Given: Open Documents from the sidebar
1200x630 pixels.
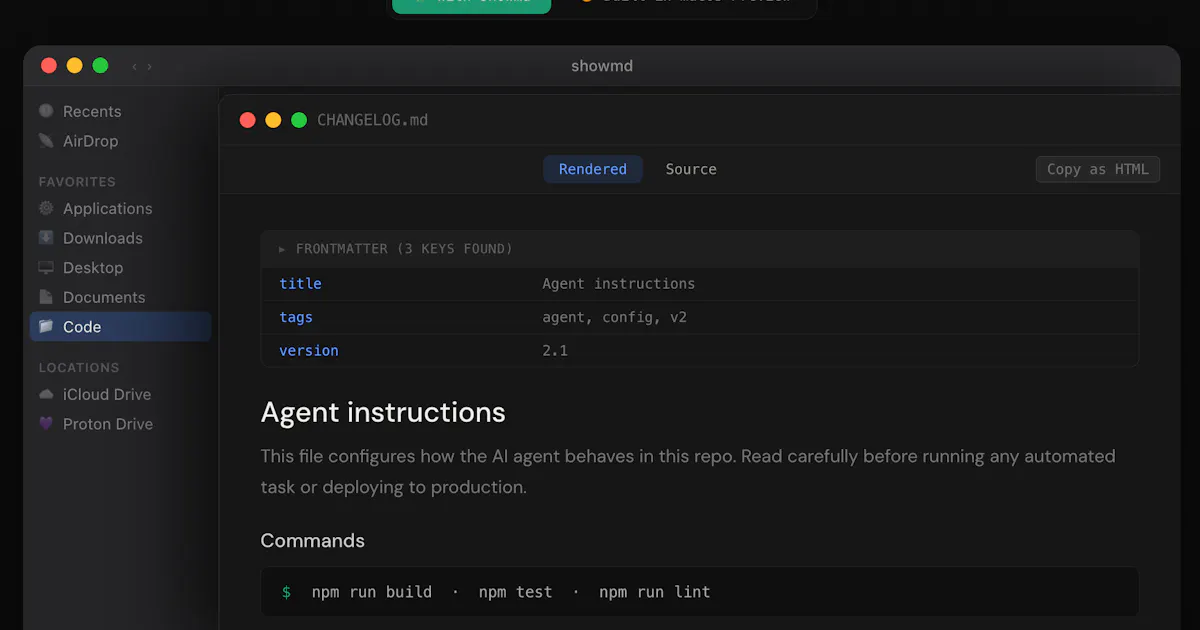Looking at the screenshot, I should (103, 297).
